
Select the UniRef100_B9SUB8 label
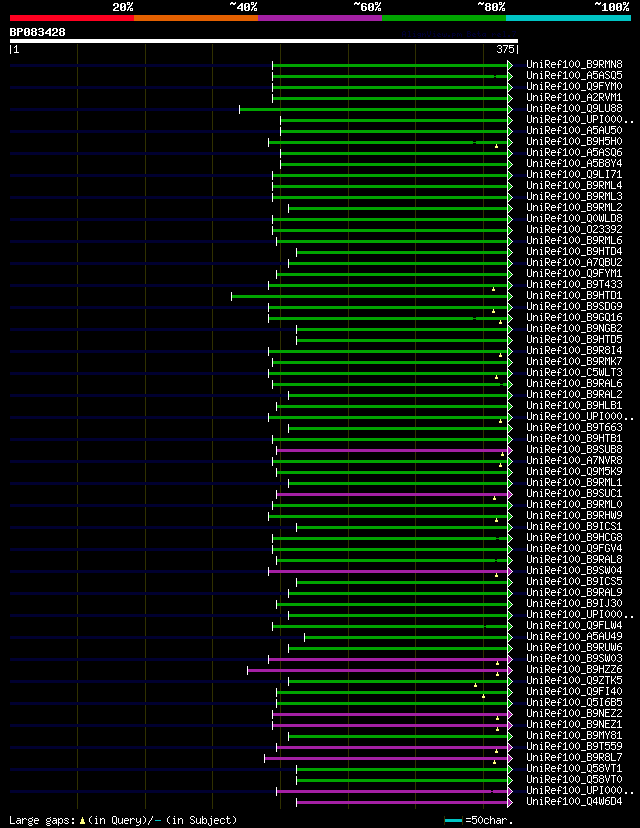(x=574, y=449)
